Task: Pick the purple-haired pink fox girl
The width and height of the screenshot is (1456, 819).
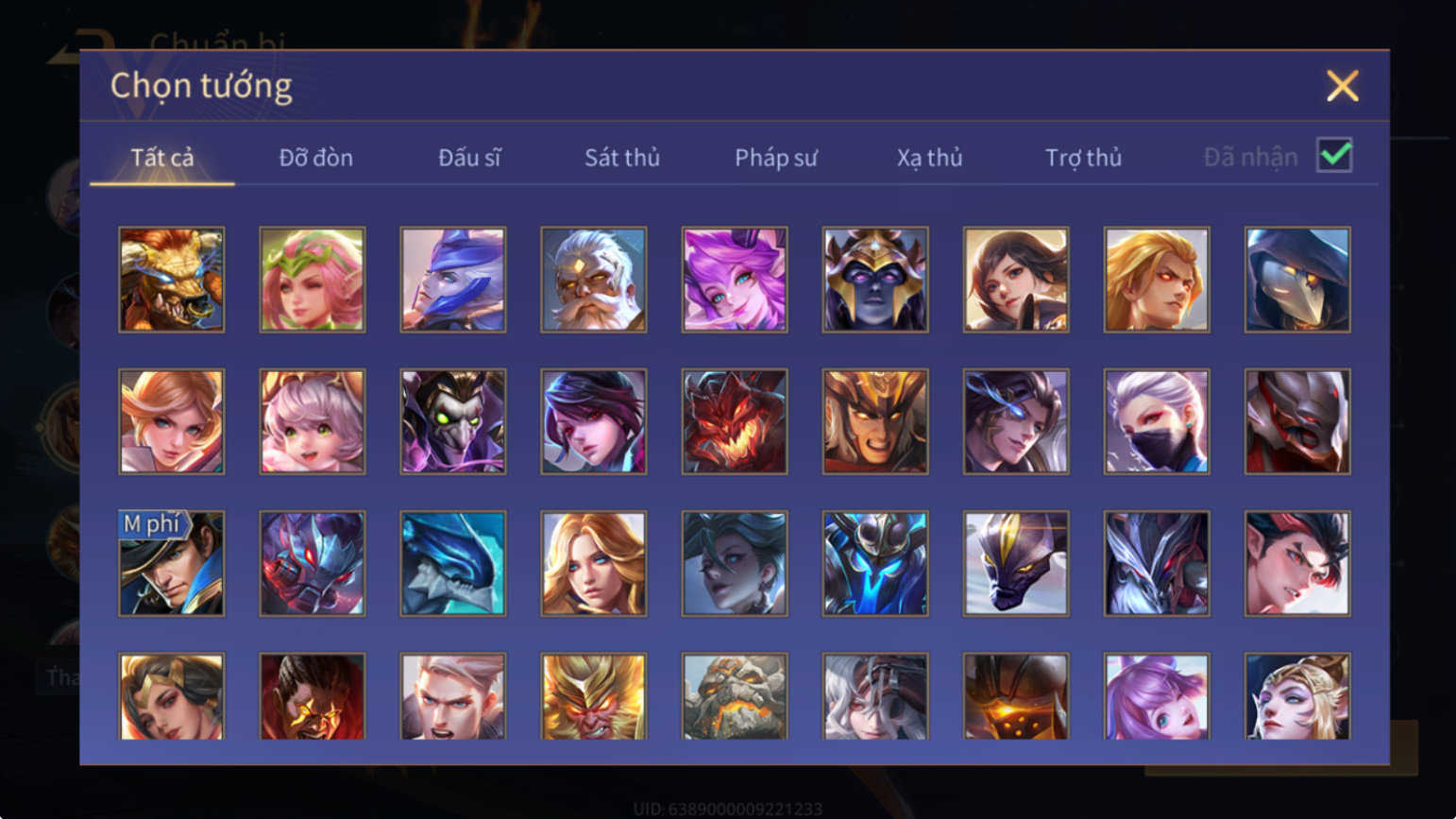Action: click(735, 280)
